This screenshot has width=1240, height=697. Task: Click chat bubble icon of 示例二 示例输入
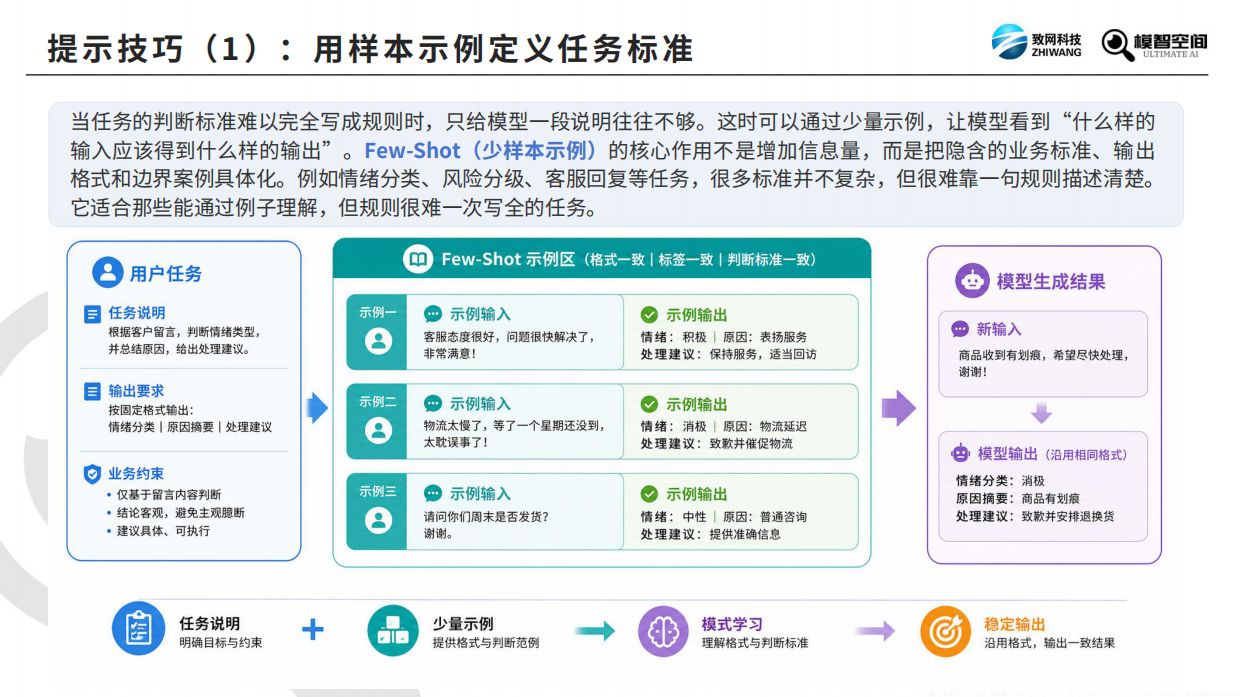tap(433, 404)
